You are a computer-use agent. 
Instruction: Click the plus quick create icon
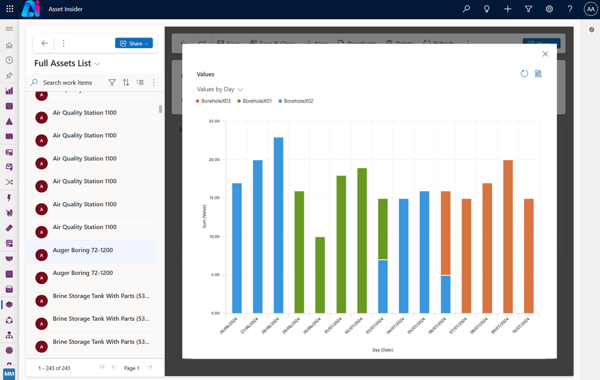click(x=507, y=8)
